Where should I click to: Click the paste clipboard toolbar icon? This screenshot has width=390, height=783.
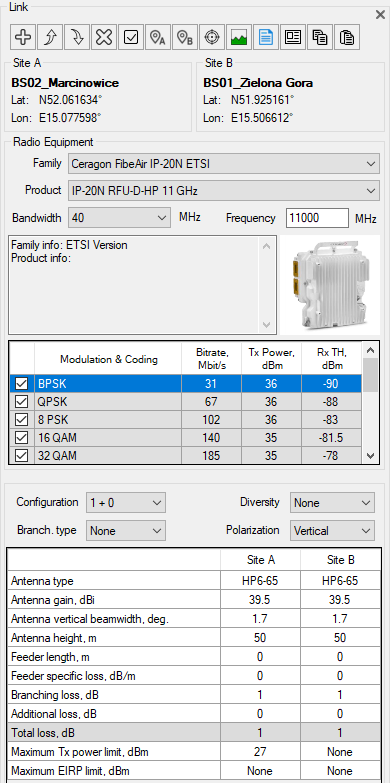347,37
